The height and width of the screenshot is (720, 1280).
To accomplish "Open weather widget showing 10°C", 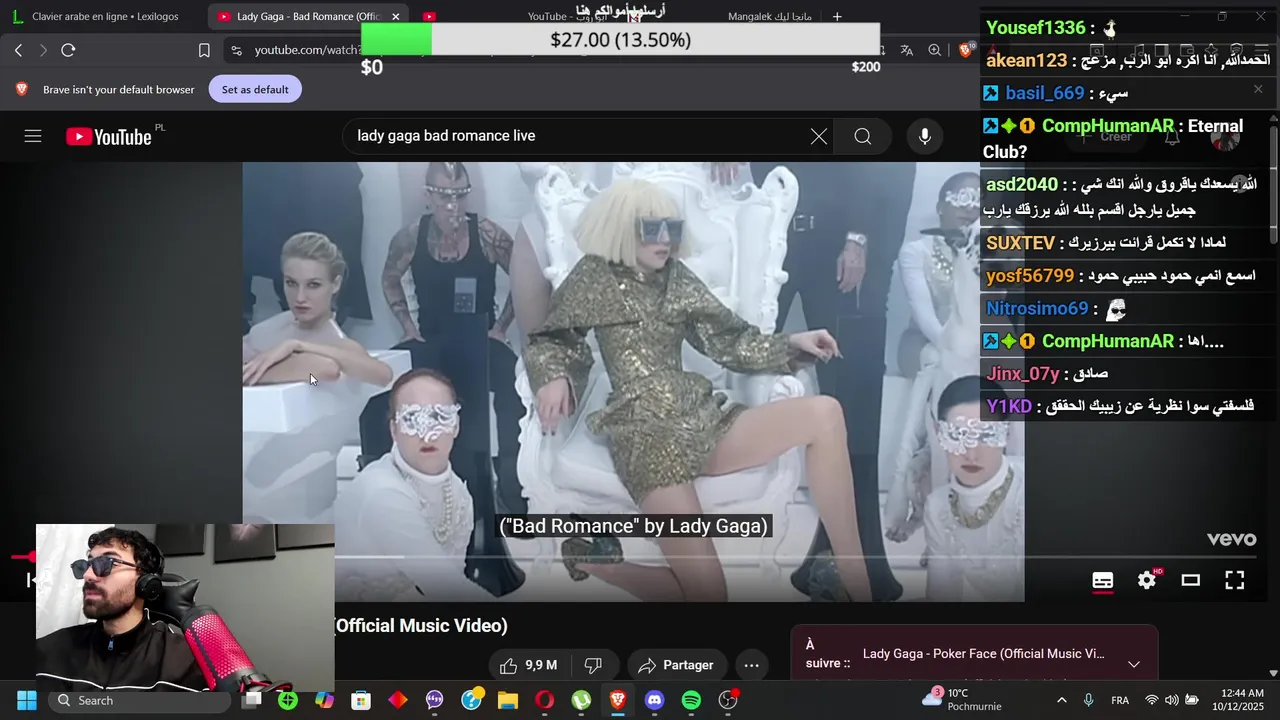I will pos(962,700).
